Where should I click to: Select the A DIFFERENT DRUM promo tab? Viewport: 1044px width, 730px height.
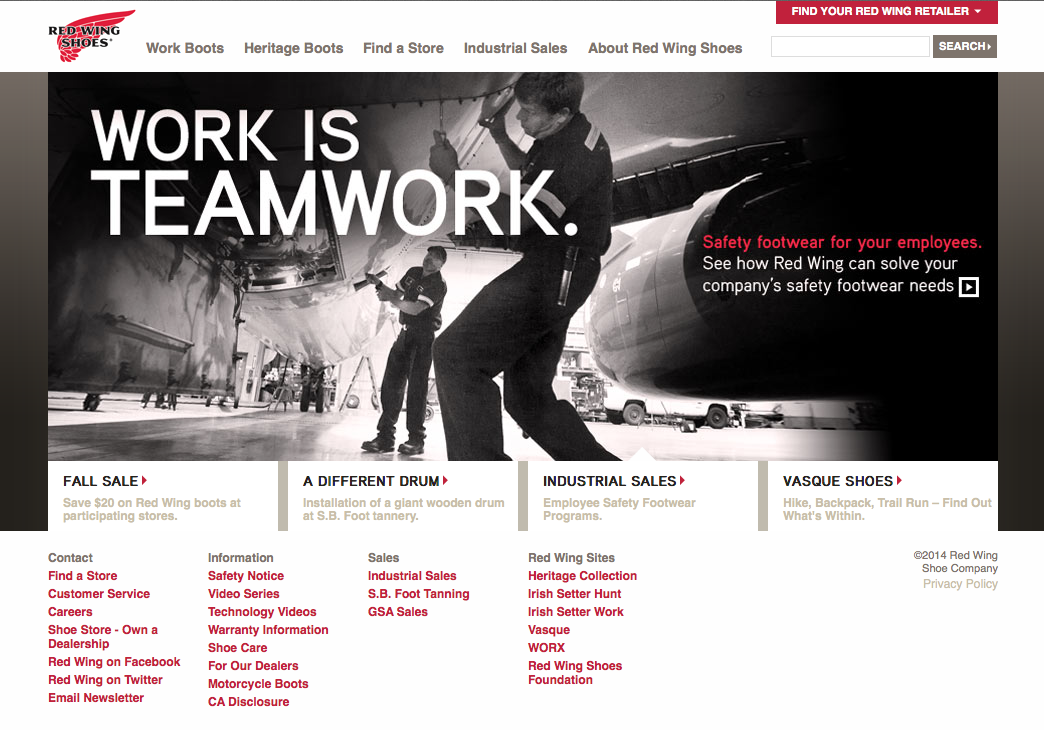pos(403,496)
